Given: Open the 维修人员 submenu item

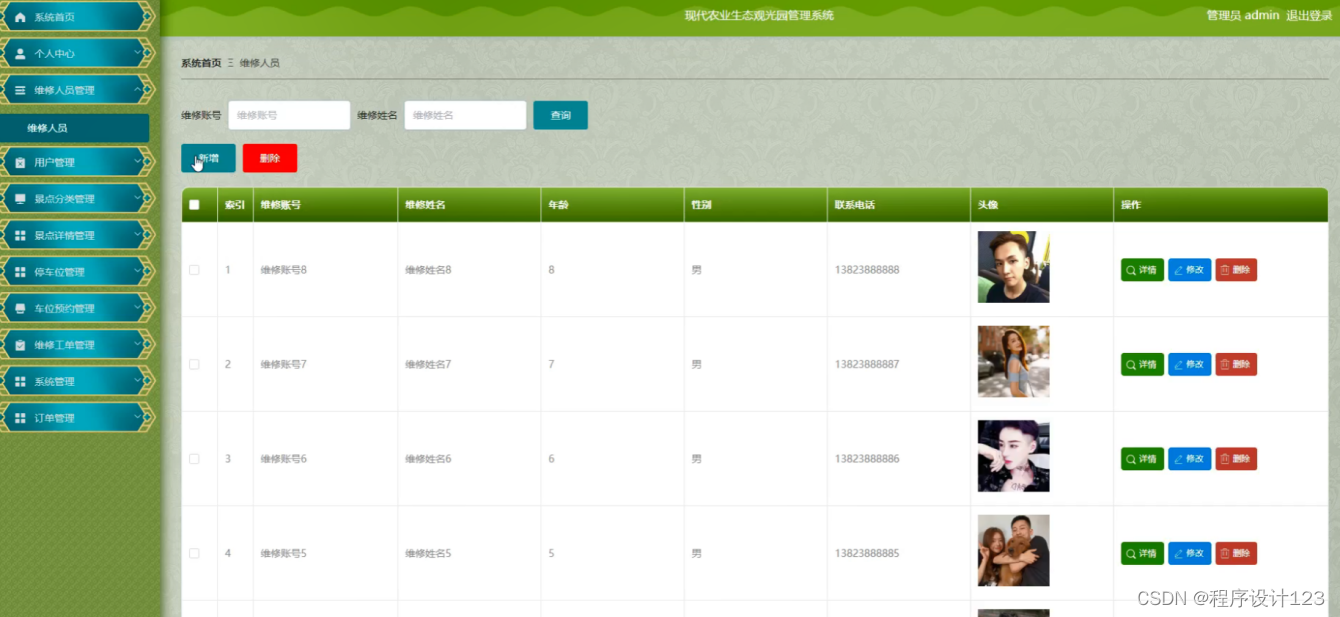Looking at the screenshot, I should click(75, 128).
